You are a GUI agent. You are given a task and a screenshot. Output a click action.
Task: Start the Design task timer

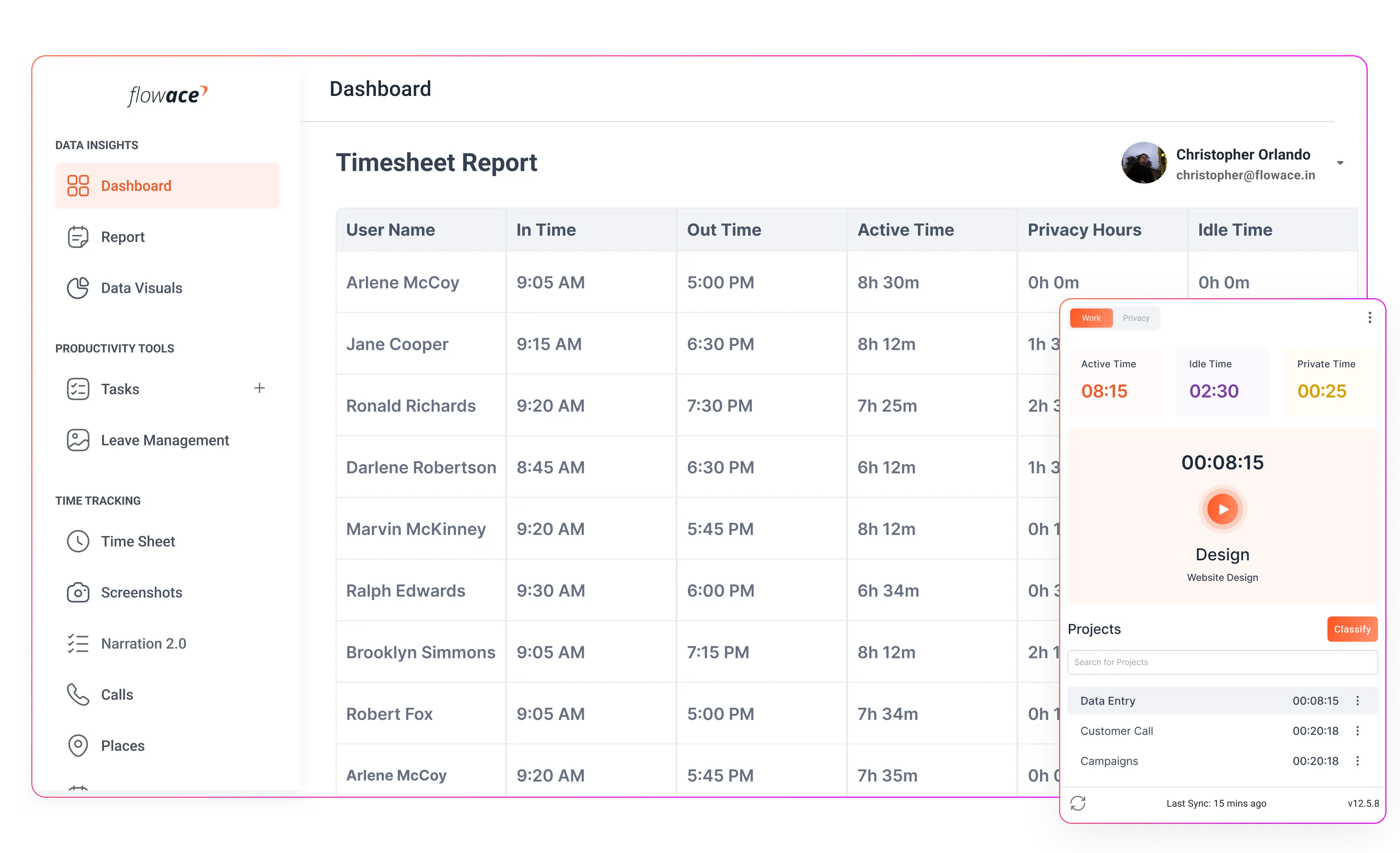(1222, 509)
